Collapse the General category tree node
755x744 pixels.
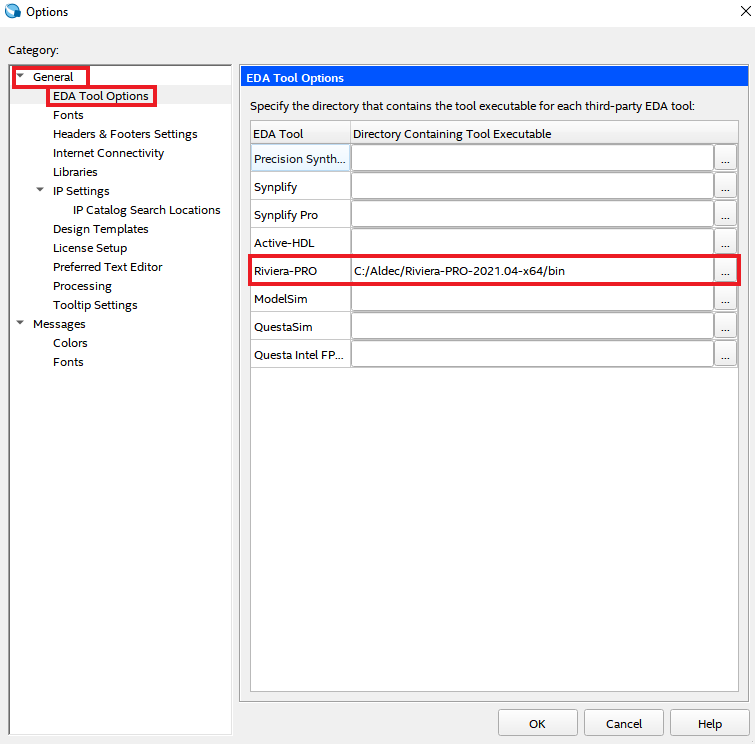pyautogui.click(x=20, y=76)
